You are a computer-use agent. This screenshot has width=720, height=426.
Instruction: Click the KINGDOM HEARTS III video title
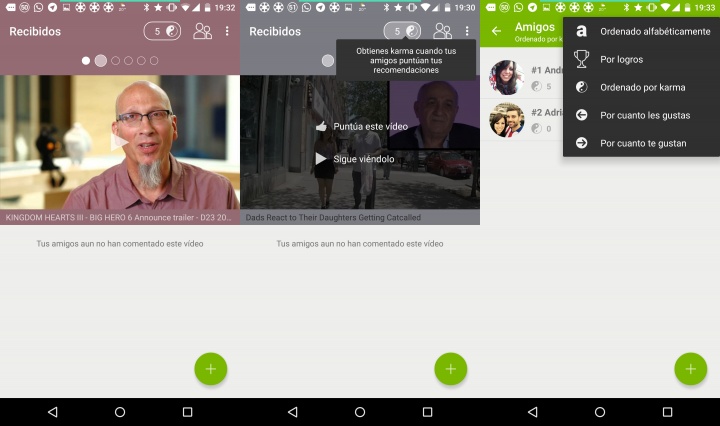(x=118, y=218)
